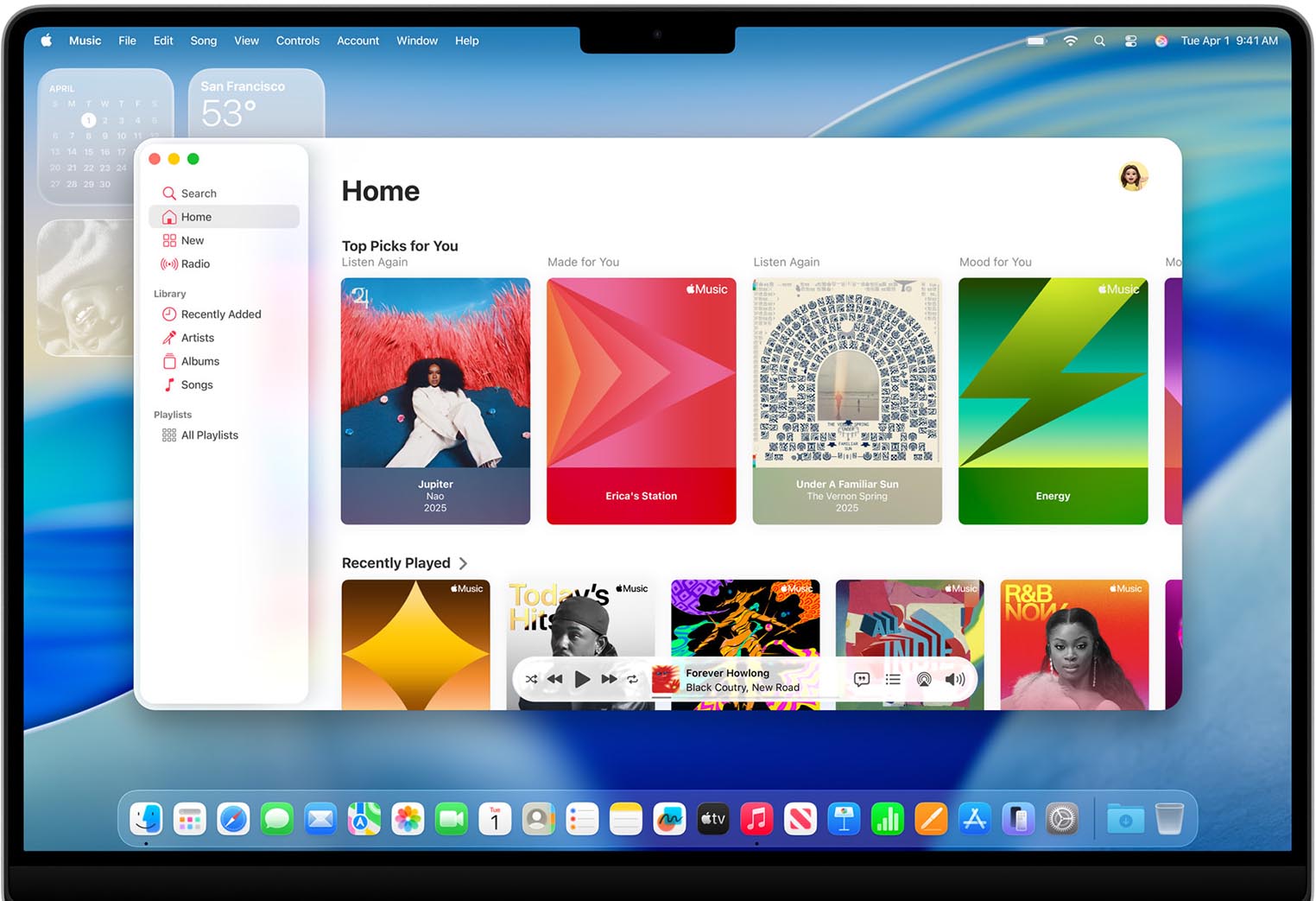Image resolution: width=1316 pixels, height=901 pixels.
Task: Show Recently Added library
Action: (225, 314)
